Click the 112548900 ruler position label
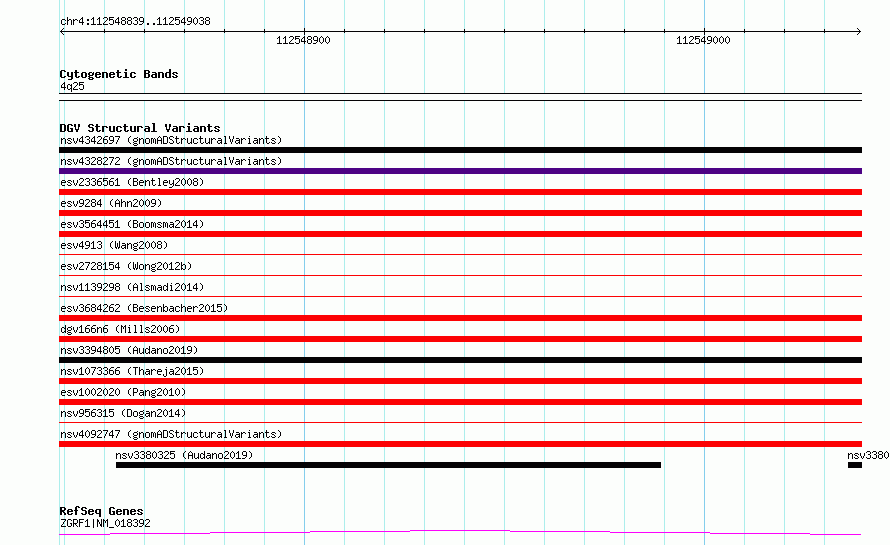This screenshot has height=545, width=890. coord(303,40)
